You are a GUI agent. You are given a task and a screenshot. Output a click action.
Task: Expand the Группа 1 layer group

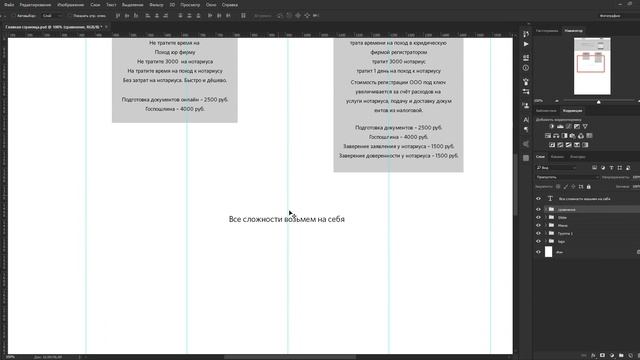[546, 233]
